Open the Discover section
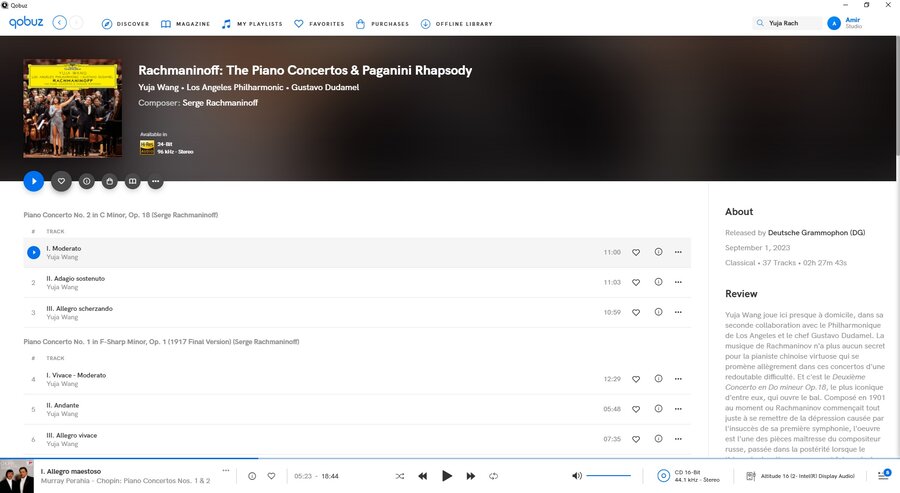This screenshot has height=493, width=900. coord(125,24)
